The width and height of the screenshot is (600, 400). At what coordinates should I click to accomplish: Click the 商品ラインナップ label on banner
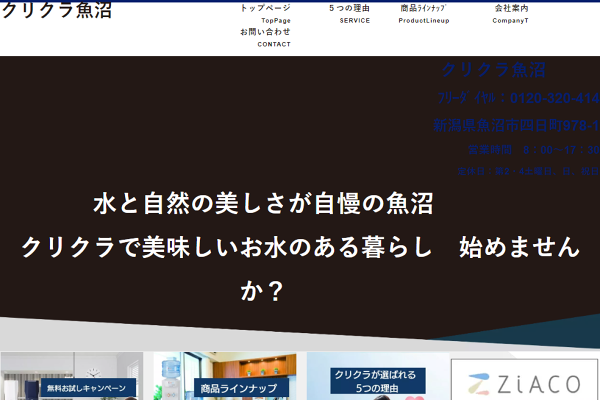click(240, 389)
